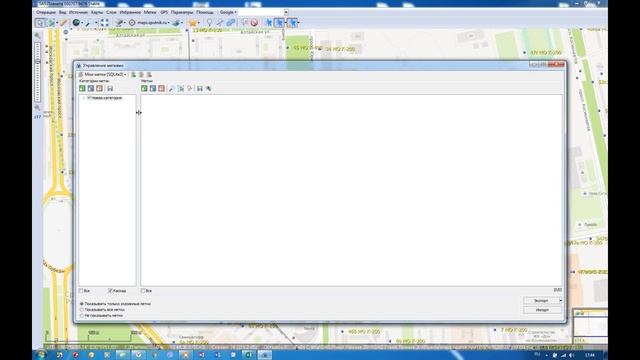Image resolution: width=640 pixels, height=360 pixels.
Task: Go to the placemark with the pin icon
Action: [x=189, y=88]
